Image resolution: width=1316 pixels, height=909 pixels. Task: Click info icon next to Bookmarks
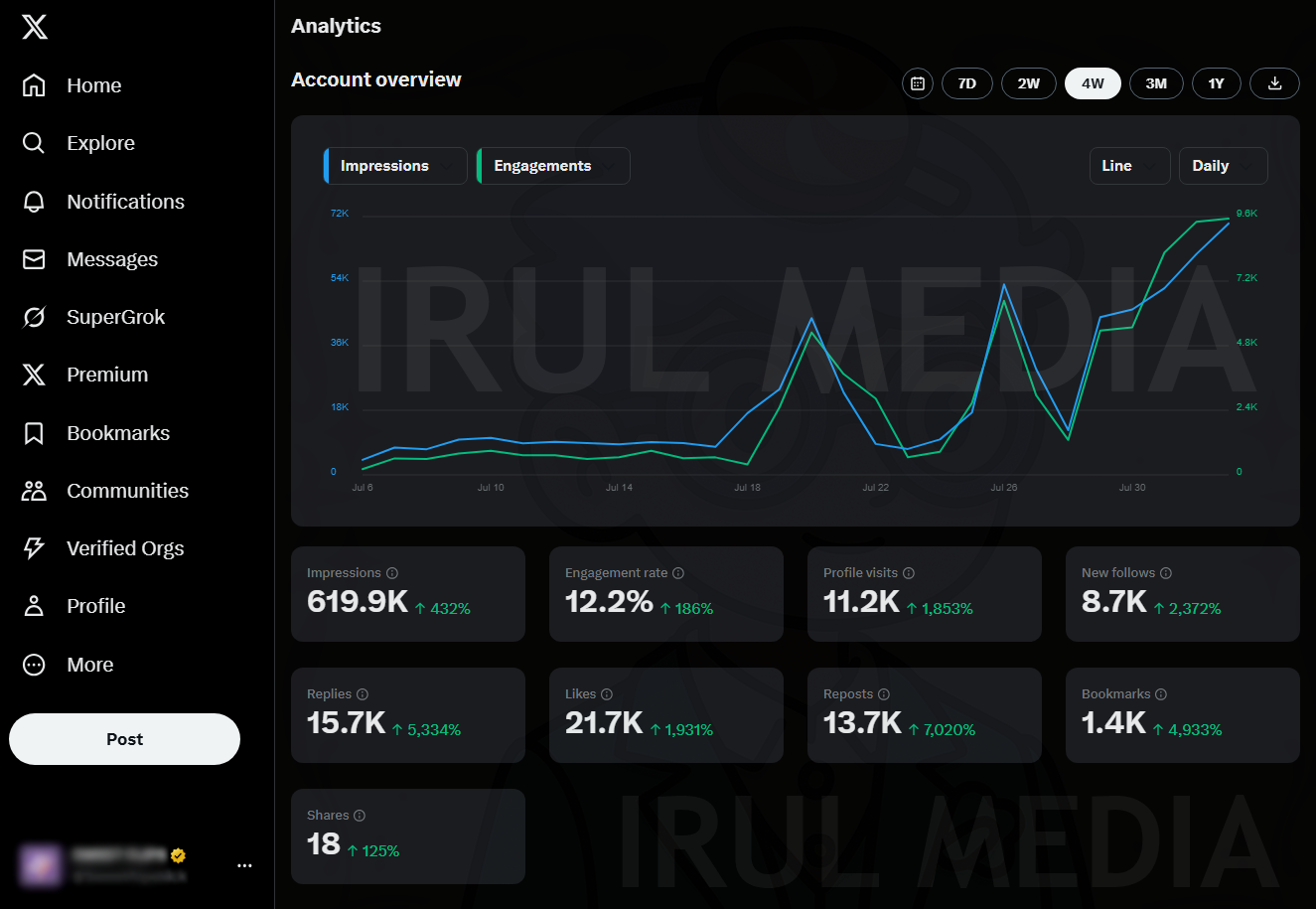(1161, 694)
